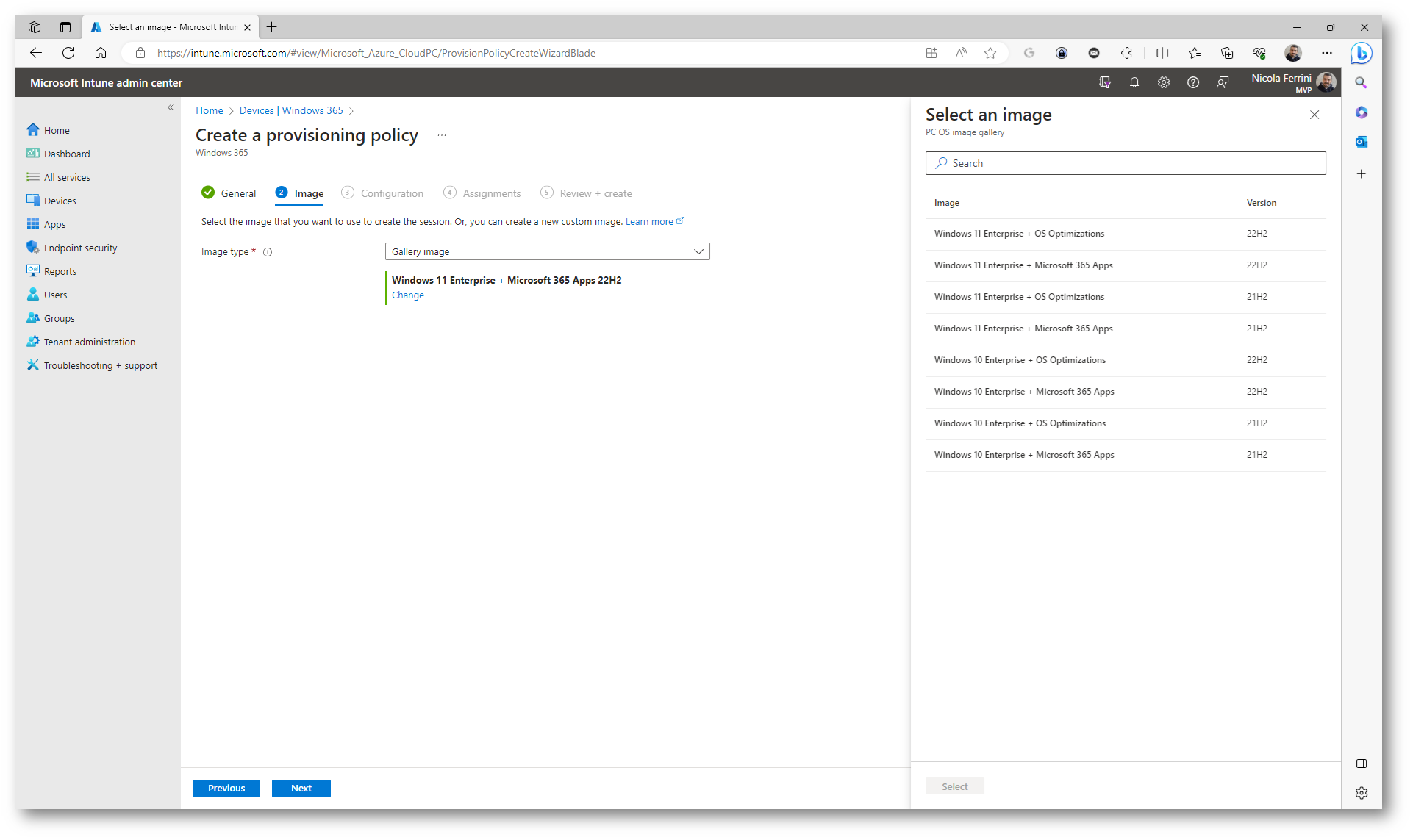Add this page to favorites star
The image size is (1413, 840).
[x=990, y=53]
